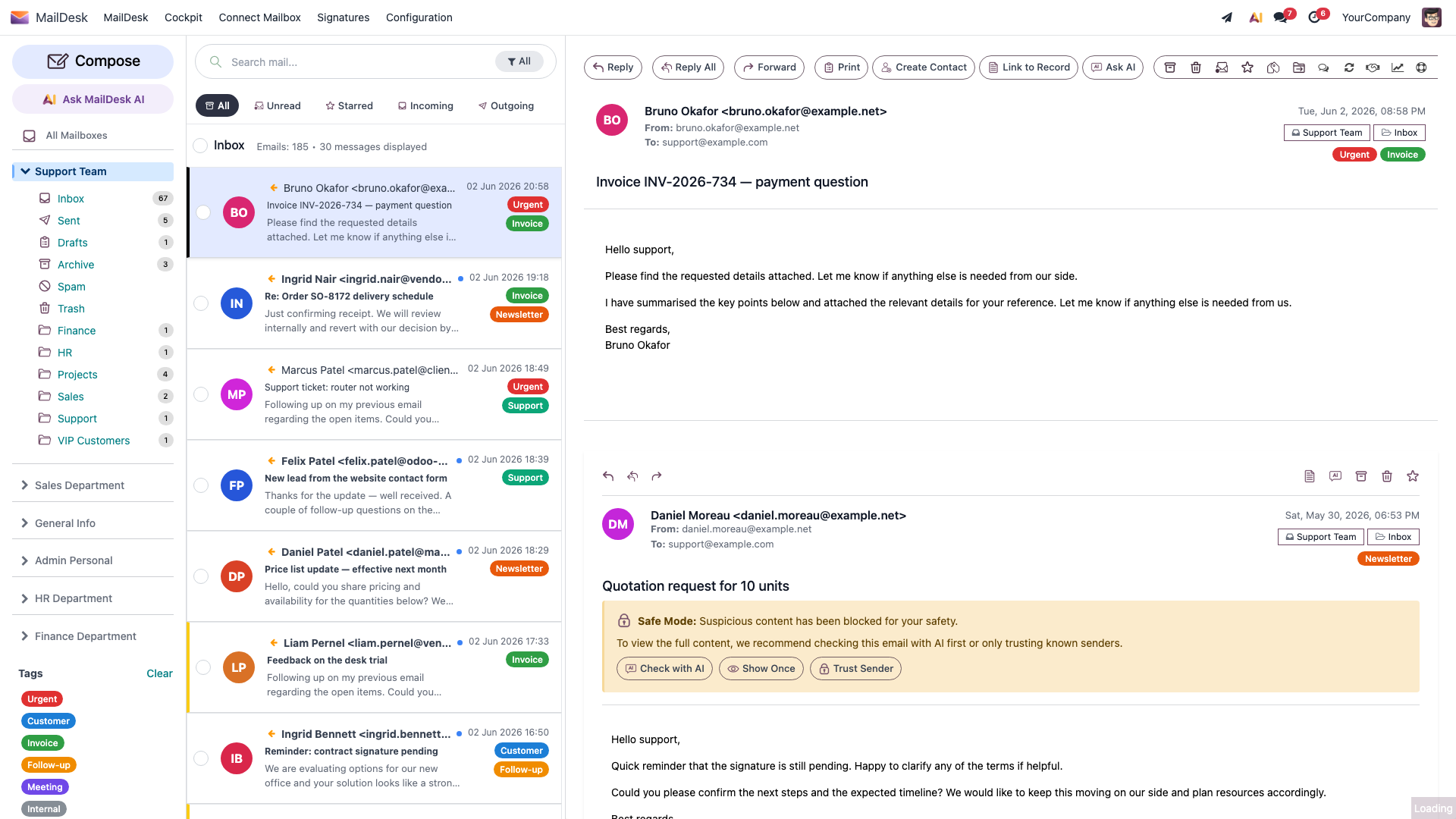1456x819 pixels.
Task: Open the tags icon in top toolbar
Action: coord(1273,67)
